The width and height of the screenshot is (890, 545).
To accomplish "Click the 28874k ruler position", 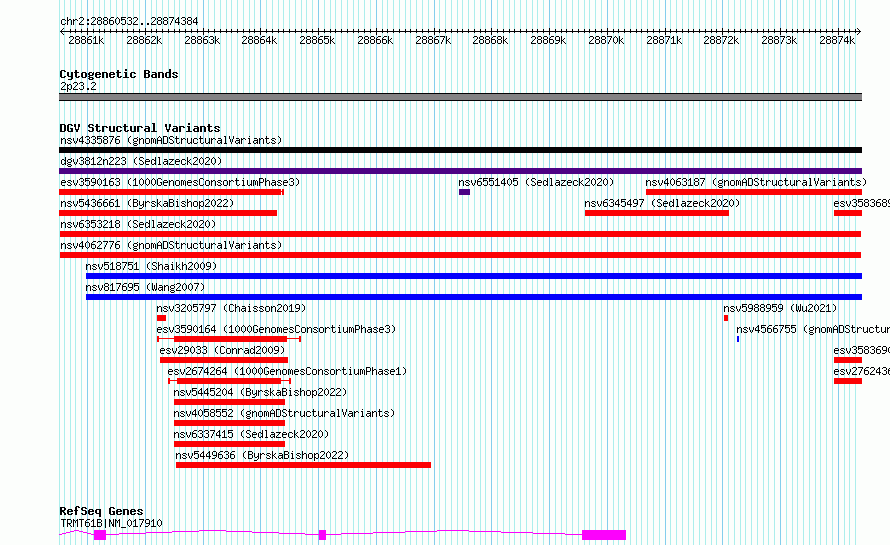I will click(837, 40).
